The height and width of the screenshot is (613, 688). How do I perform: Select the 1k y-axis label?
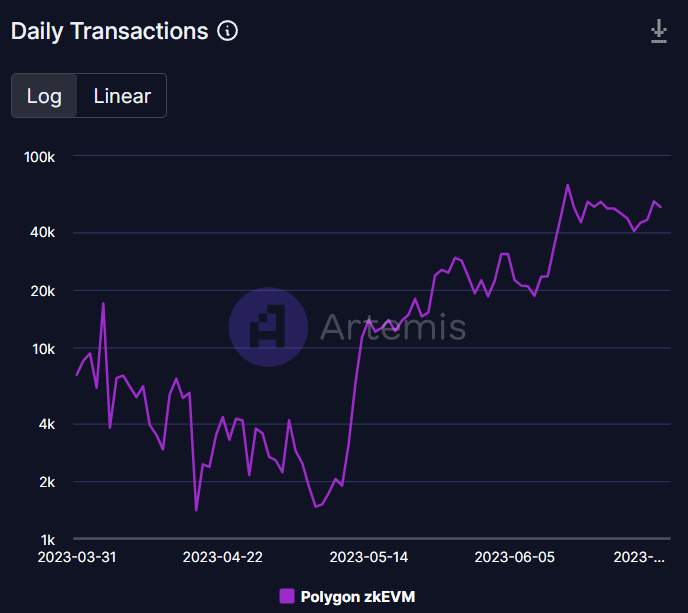pyautogui.click(x=48, y=540)
